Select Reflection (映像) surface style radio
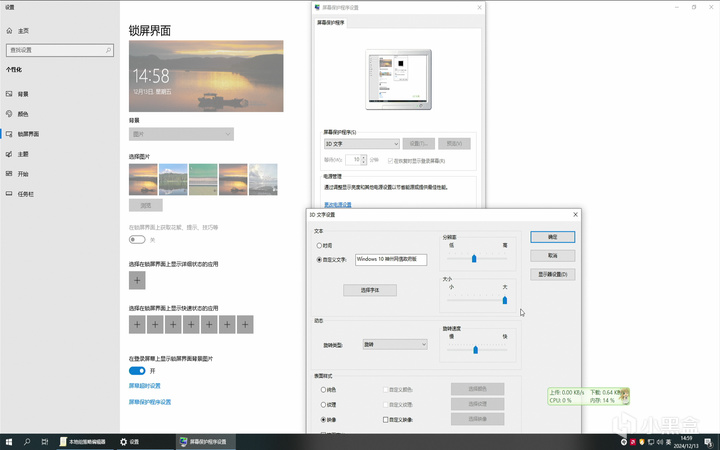Screen dimensions: 720x450 (x=323, y=420)
